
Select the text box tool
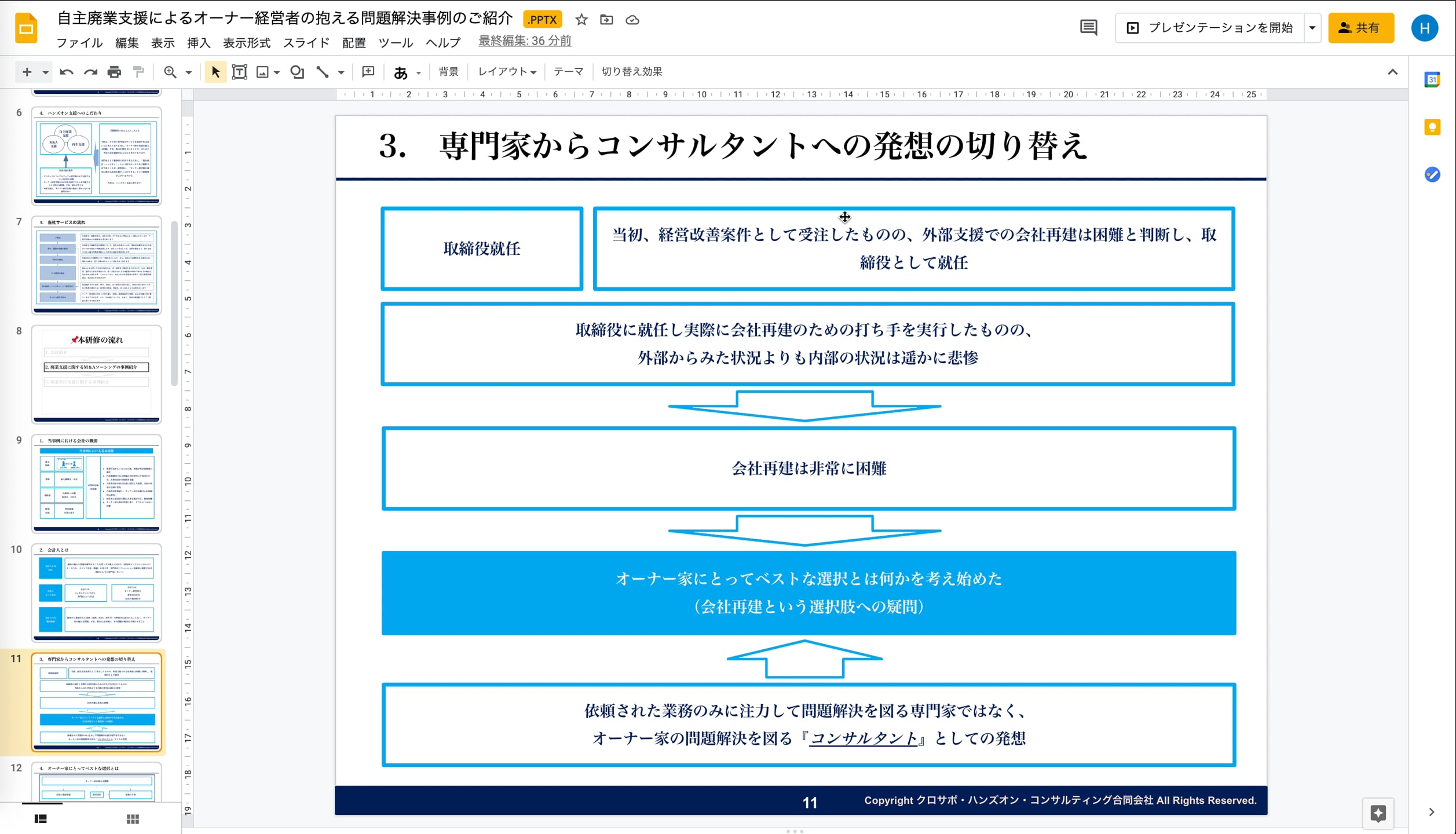click(x=239, y=72)
